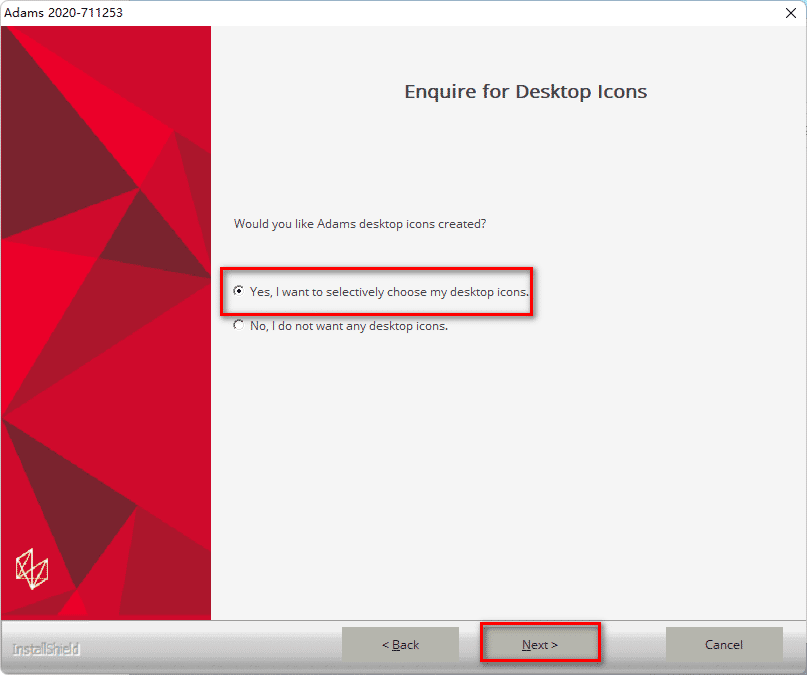
Task: Close the Adams installer window
Action: pos(790,13)
